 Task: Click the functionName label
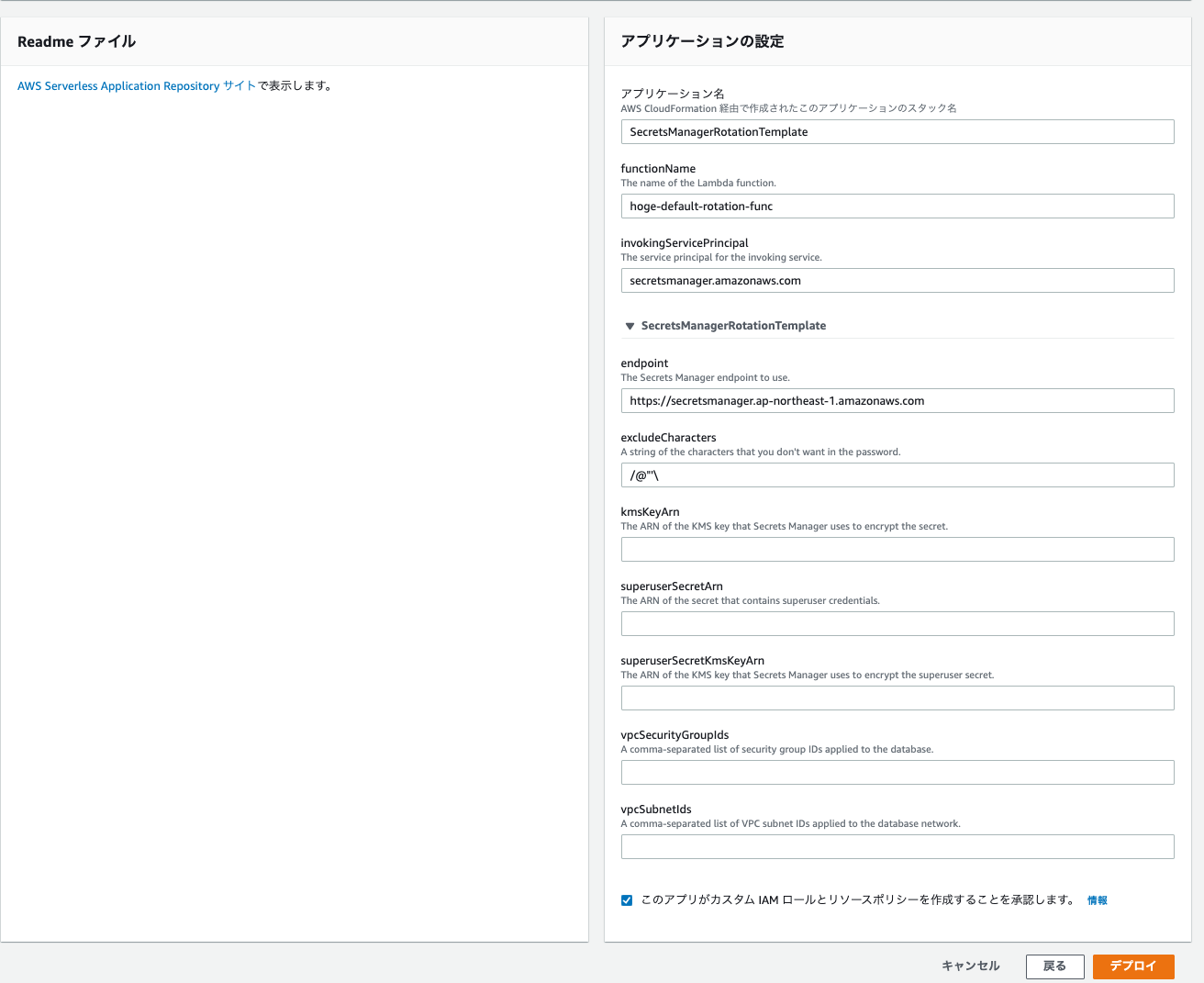click(658, 169)
